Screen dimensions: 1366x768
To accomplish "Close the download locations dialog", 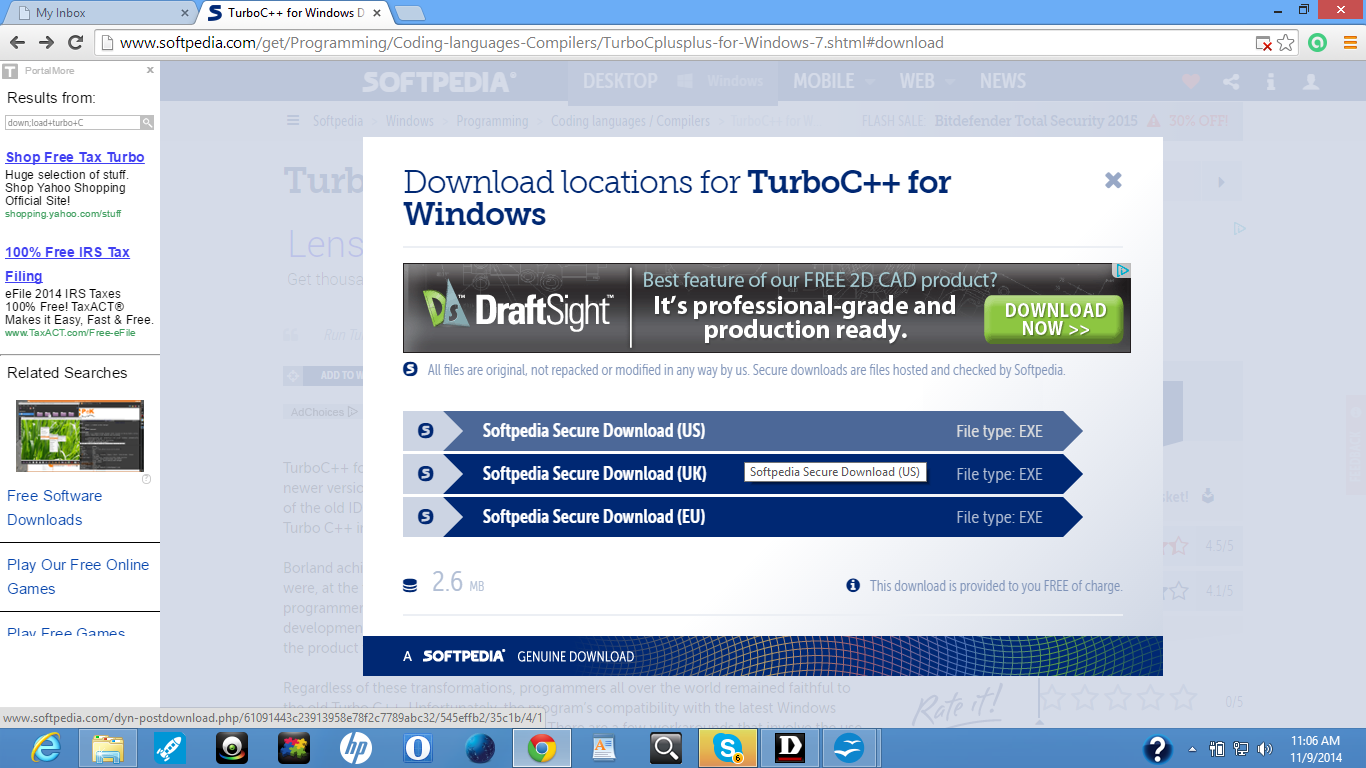I will click(x=1113, y=180).
